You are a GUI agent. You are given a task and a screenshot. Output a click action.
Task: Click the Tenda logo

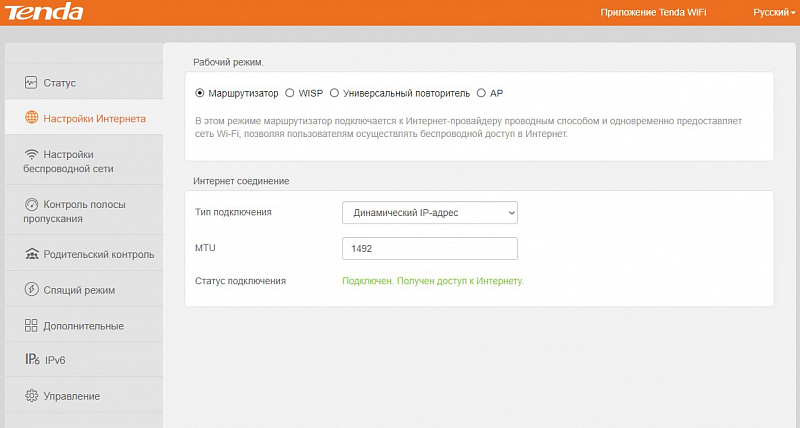[43, 12]
